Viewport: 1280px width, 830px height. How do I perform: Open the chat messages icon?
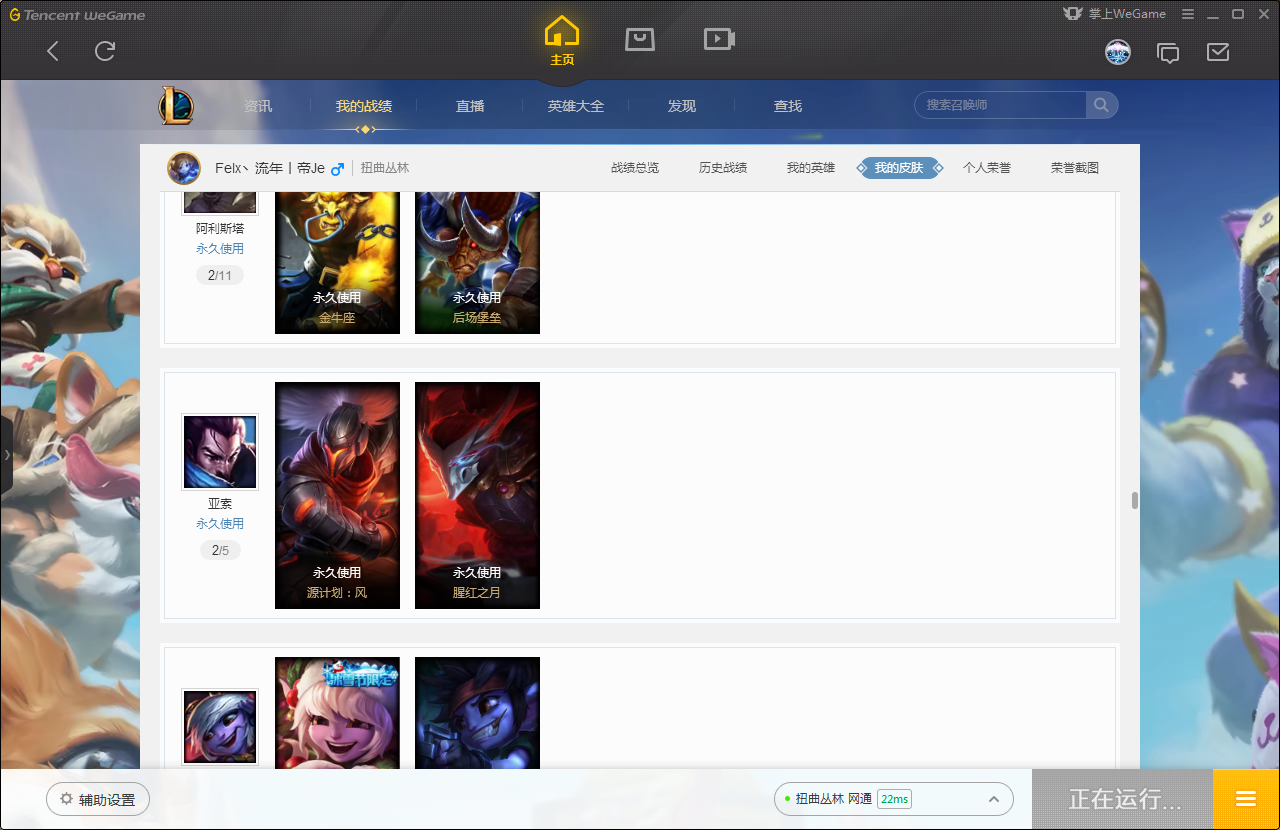coord(1168,53)
